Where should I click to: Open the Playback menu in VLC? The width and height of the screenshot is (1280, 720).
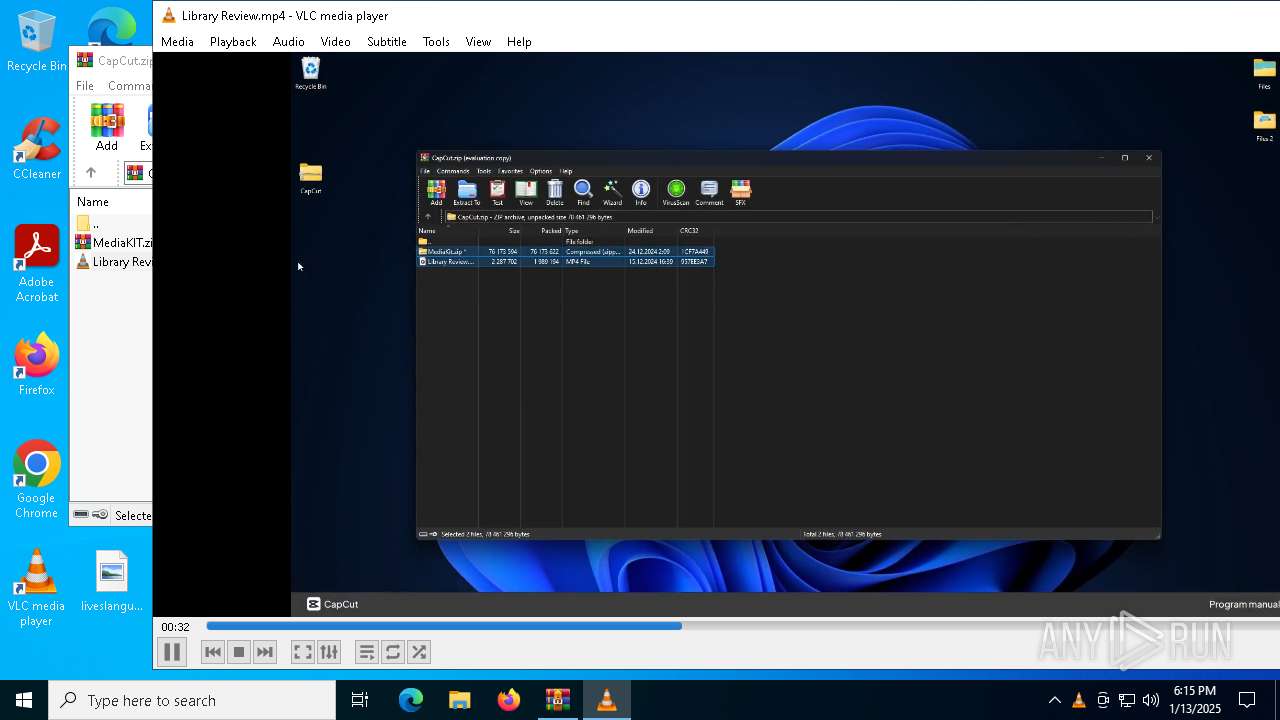(x=233, y=42)
